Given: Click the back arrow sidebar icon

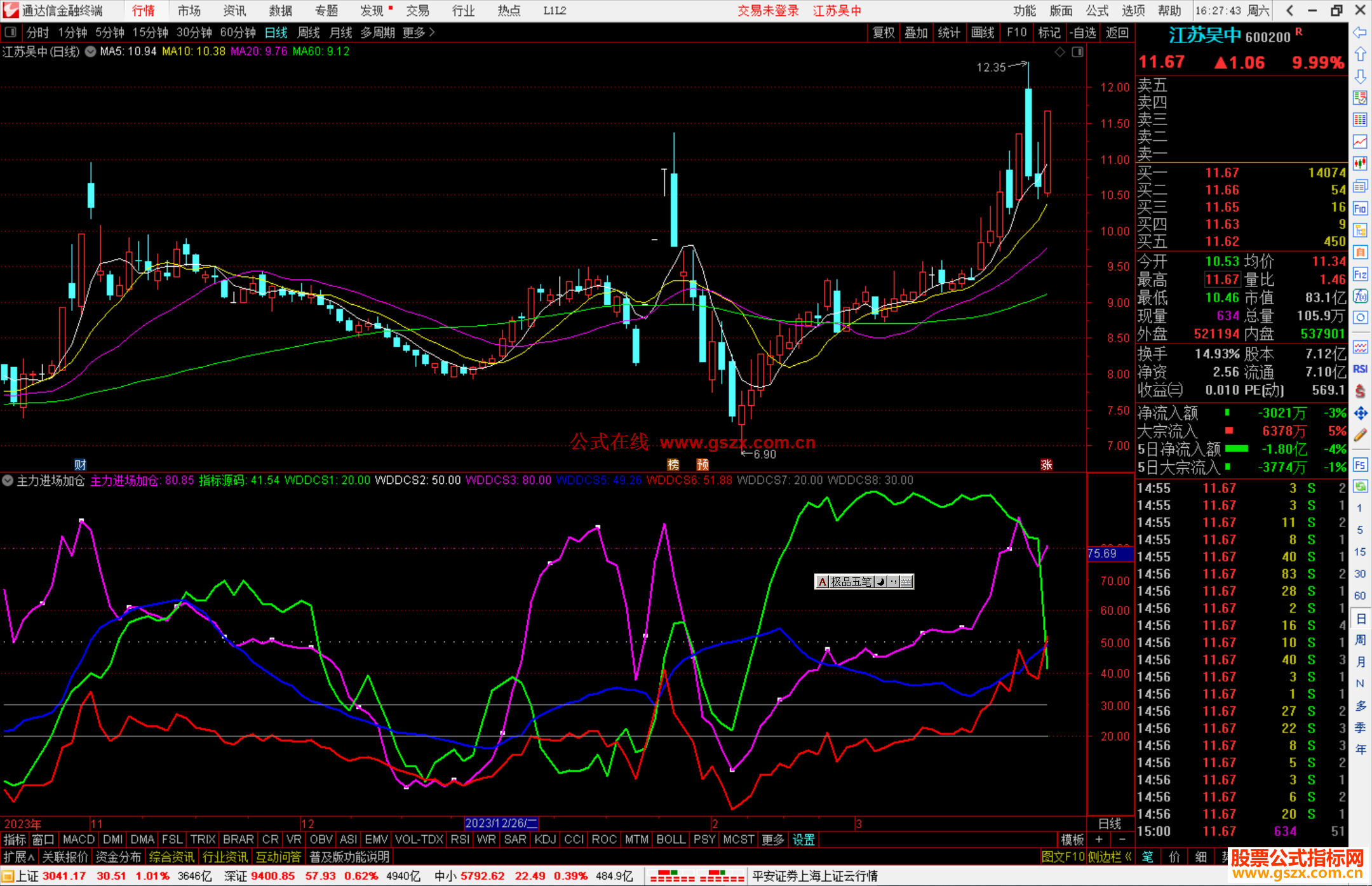Looking at the screenshot, I should (1360, 32).
